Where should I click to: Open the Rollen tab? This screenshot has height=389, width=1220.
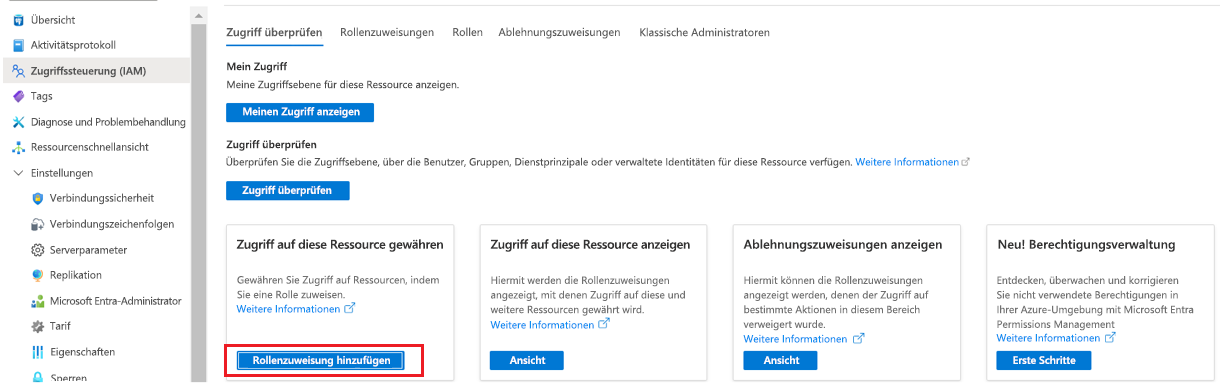tap(467, 32)
